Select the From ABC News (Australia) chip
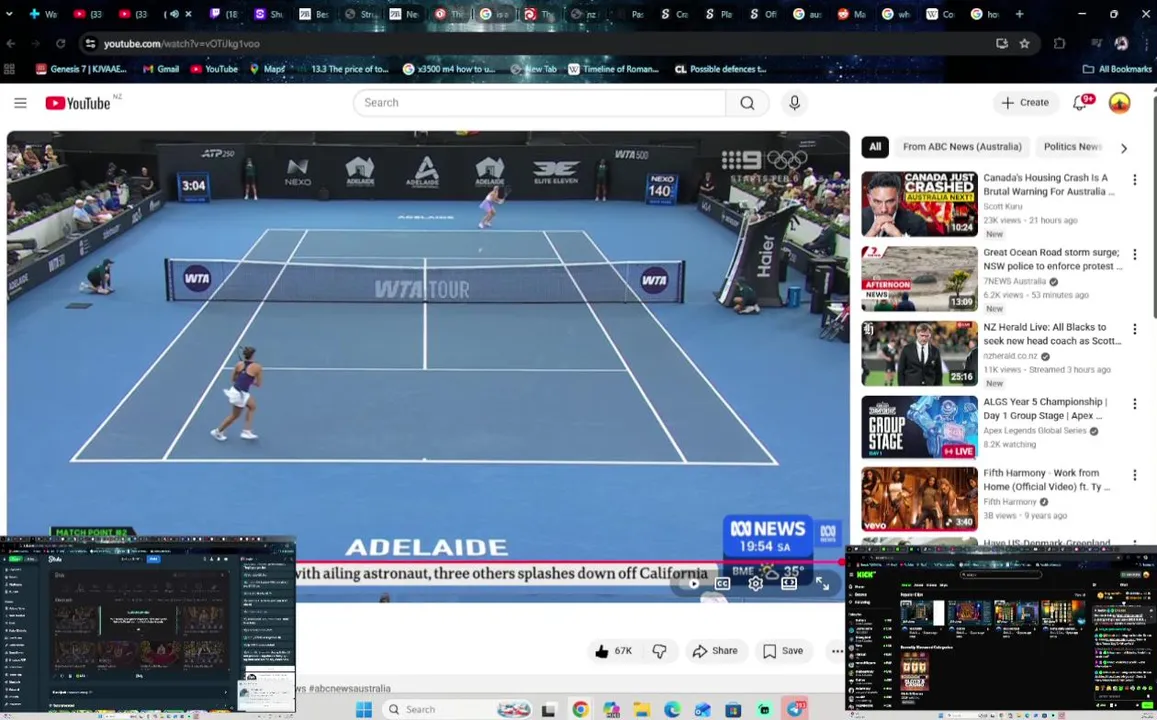 pyautogui.click(x=962, y=147)
